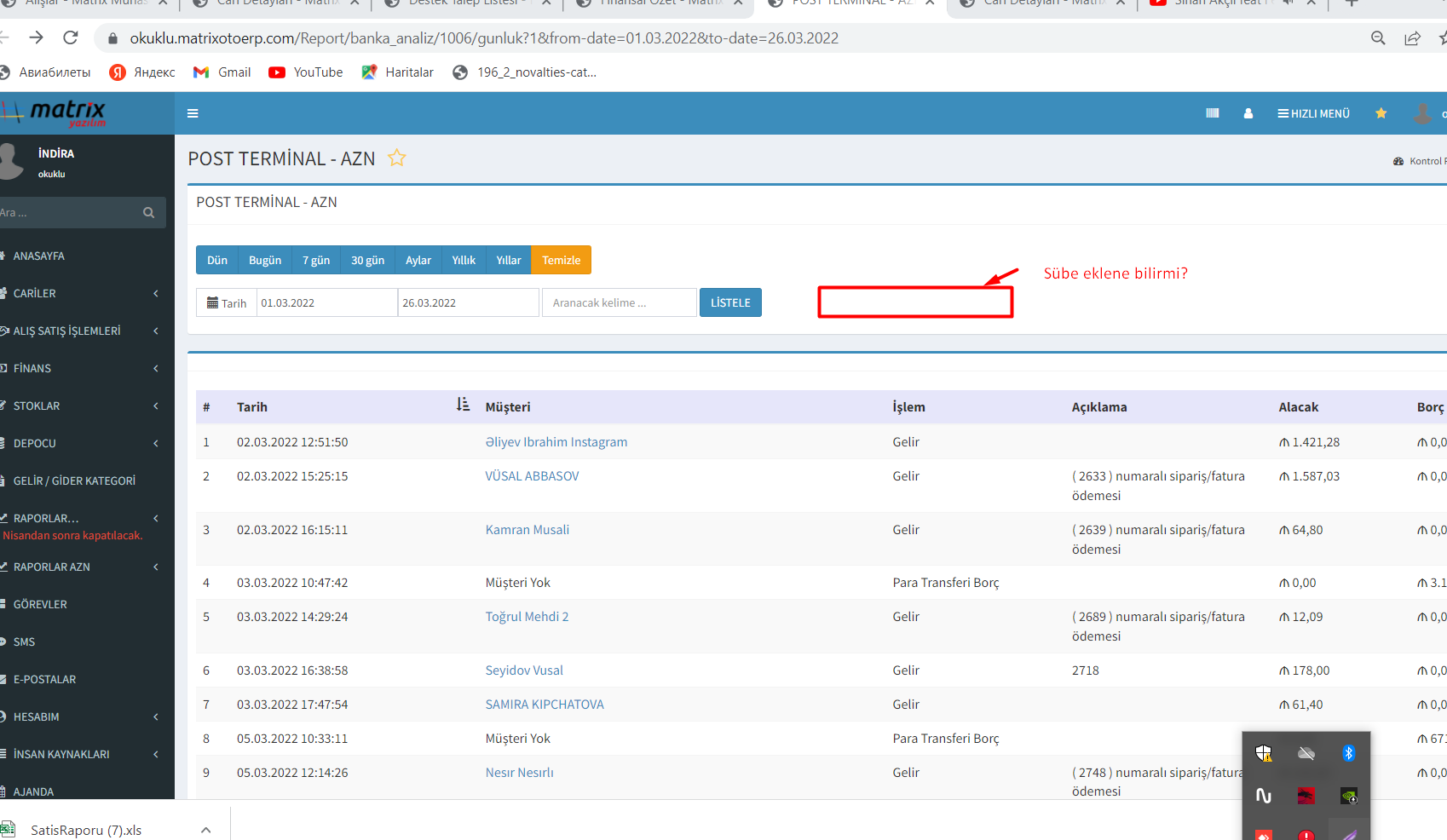Open HIZLI MENÜ in top bar
Screen dimensions: 1447x840
1313,113
